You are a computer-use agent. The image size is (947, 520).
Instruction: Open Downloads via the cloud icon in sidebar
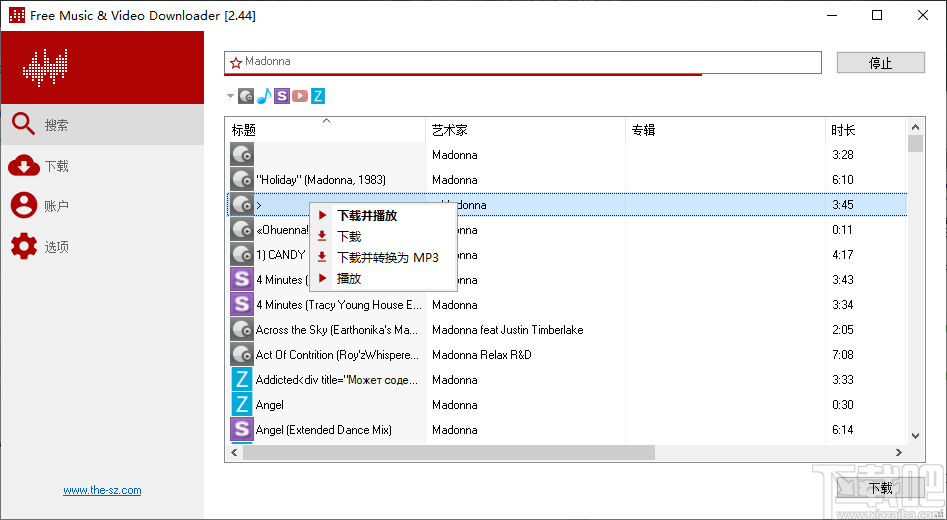point(24,165)
